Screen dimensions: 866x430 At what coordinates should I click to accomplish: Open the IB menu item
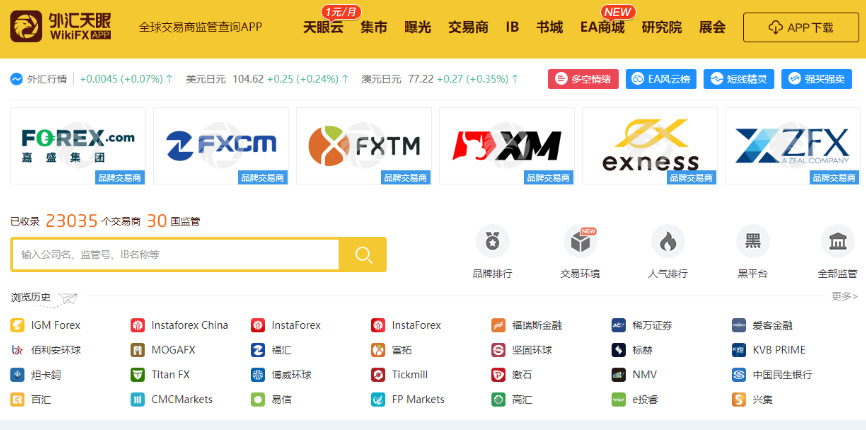[x=513, y=27]
